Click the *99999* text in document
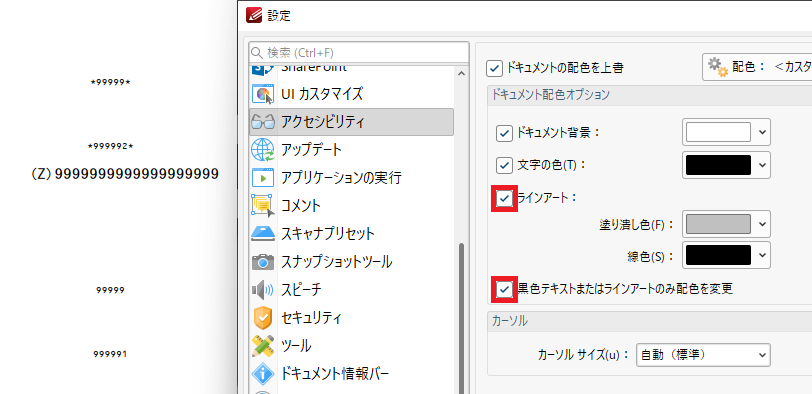The width and height of the screenshot is (812, 394). tap(110, 82)
